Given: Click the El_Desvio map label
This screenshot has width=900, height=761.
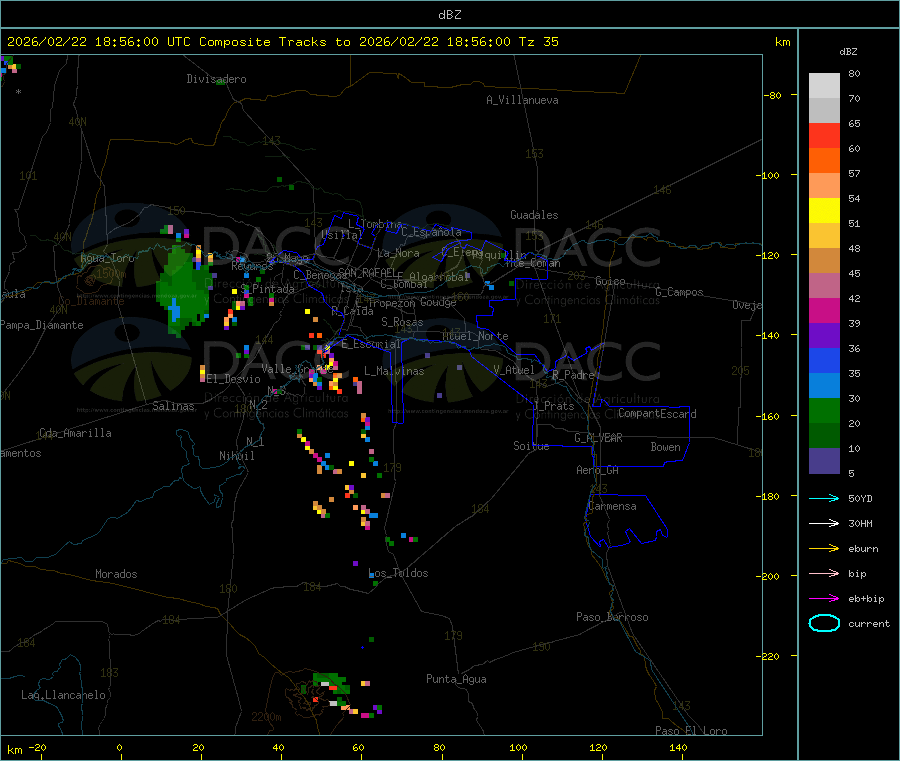Looking at the screenshot, I should click(x=233, y=379).
